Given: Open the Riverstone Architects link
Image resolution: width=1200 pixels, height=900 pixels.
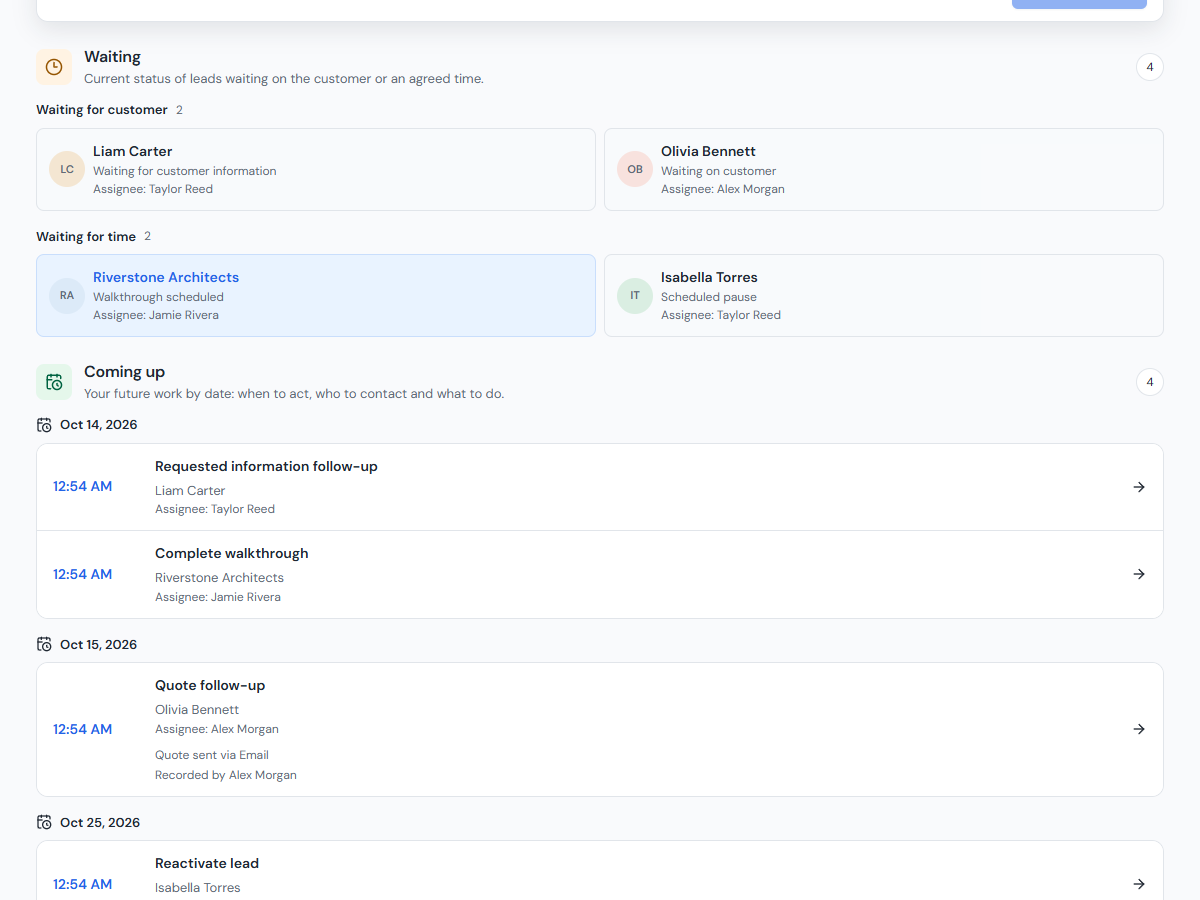Looking at the screenshot, I should [x=166, y=277].
